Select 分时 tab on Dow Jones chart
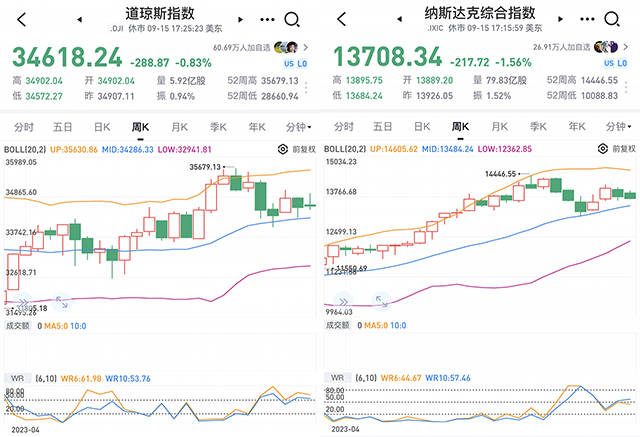Viewport: 640px width, 437px height. coord(24,127)
